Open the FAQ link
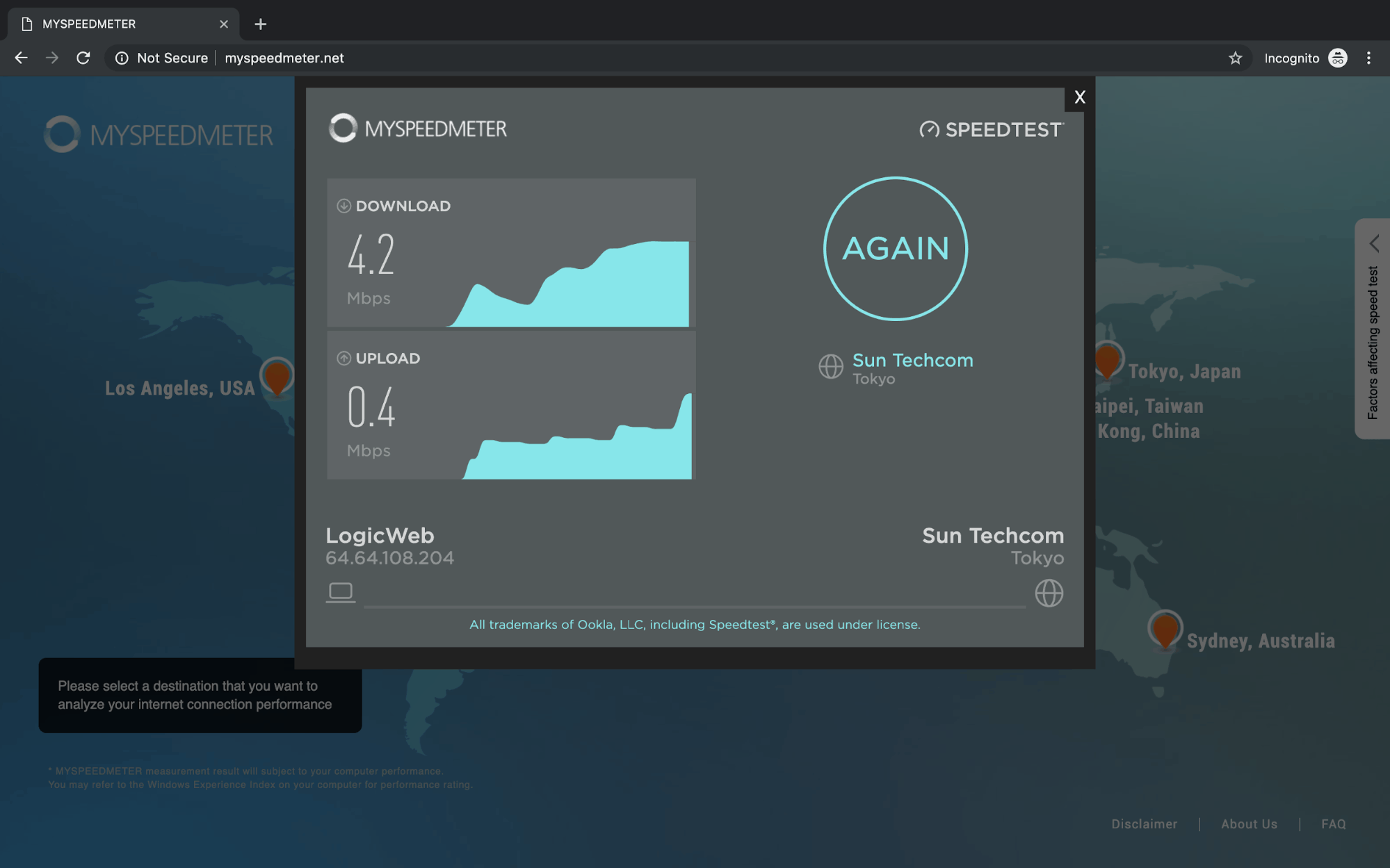This screenshot has width=1390, height=868. tap(1333, 824)
